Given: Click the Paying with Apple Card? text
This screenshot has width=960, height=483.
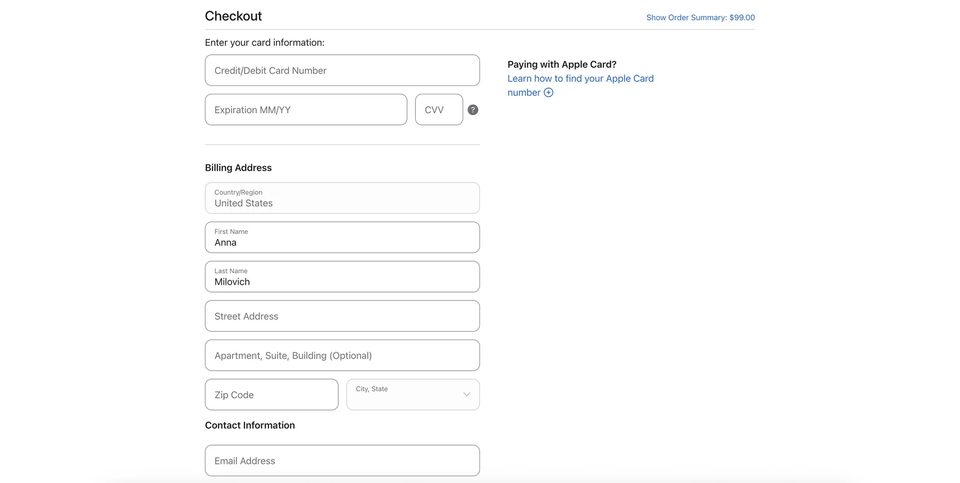Looking at the screenshot, I should (562, 64).
